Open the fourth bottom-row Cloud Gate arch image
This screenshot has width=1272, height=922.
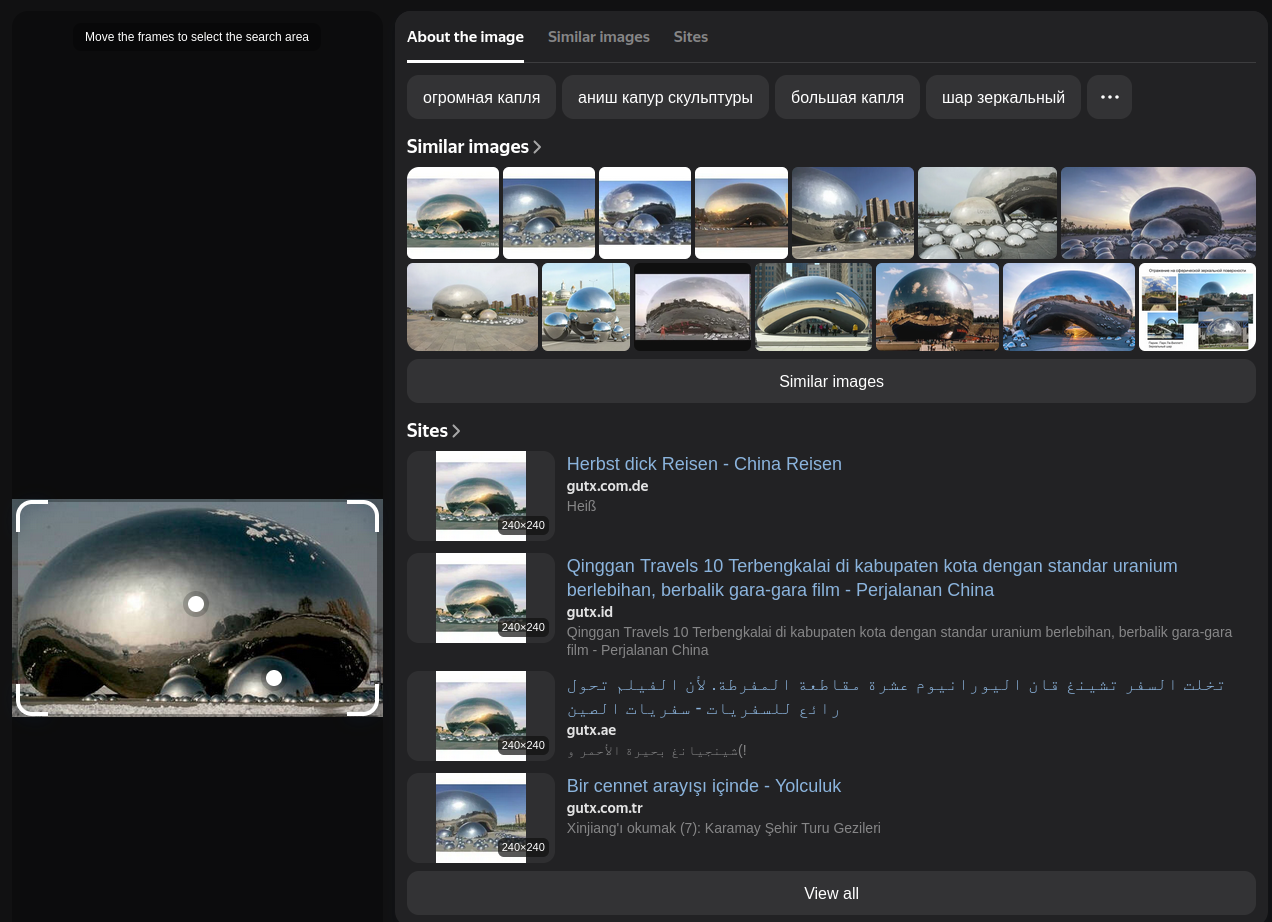(813, 307)
